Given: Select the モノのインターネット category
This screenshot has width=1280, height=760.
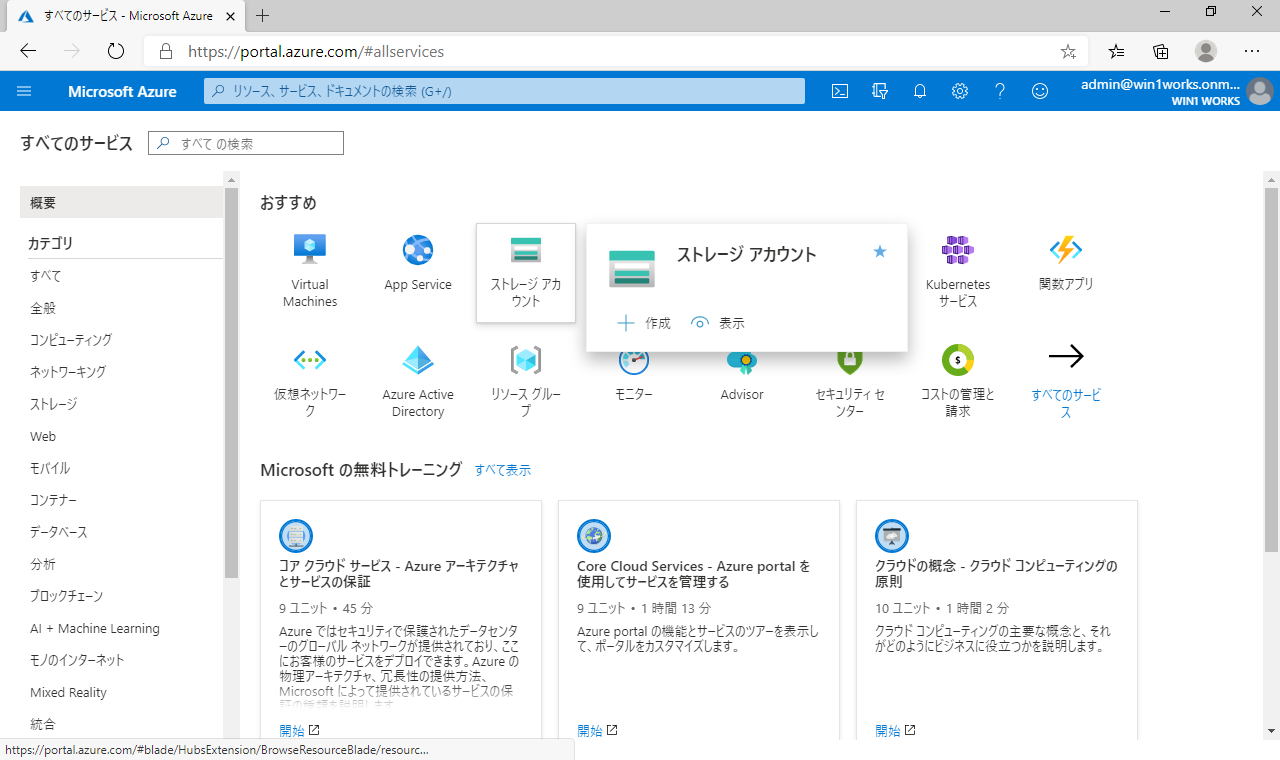Looking at the screenshot, I should click(x=77, y=660).
